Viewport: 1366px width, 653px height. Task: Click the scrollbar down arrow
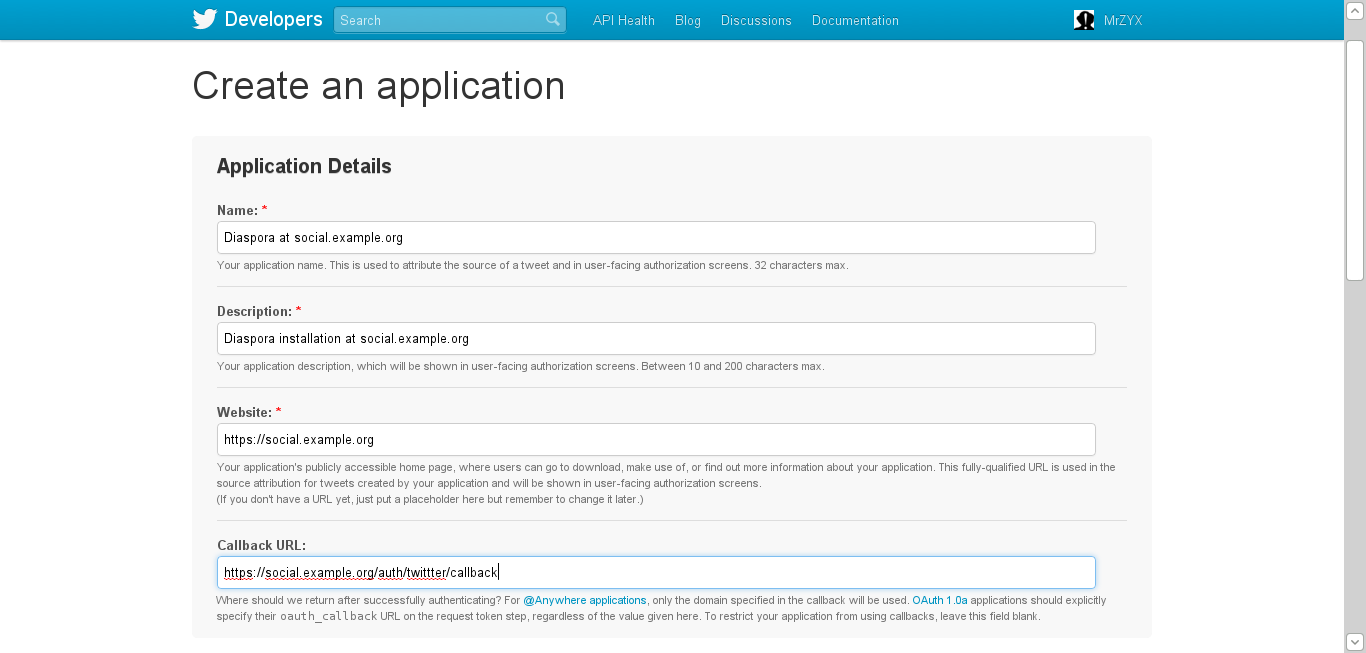(x=1355, y=642)
